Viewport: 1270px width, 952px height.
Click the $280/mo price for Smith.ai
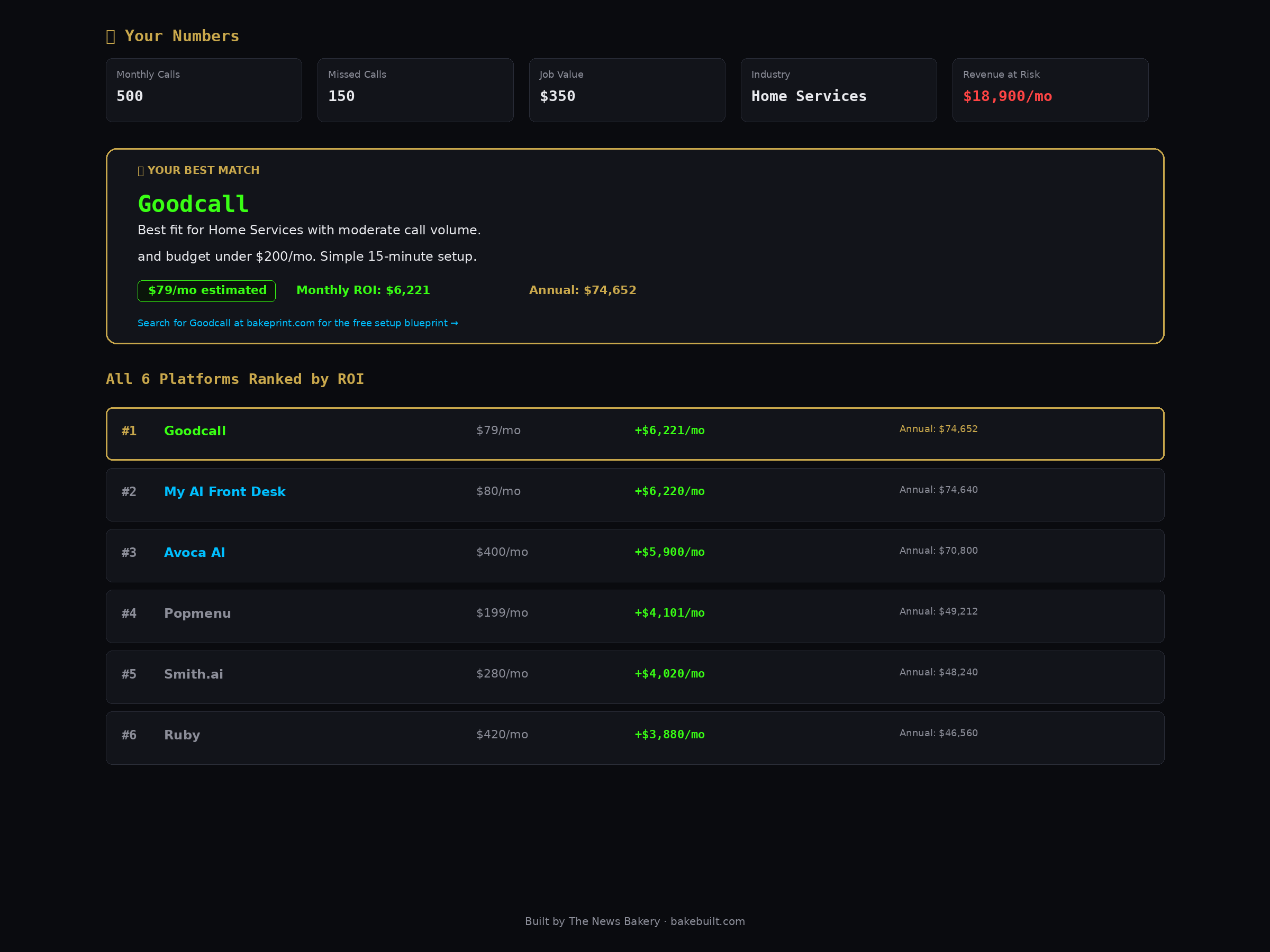pyautogui.click(x=502, y=674)
